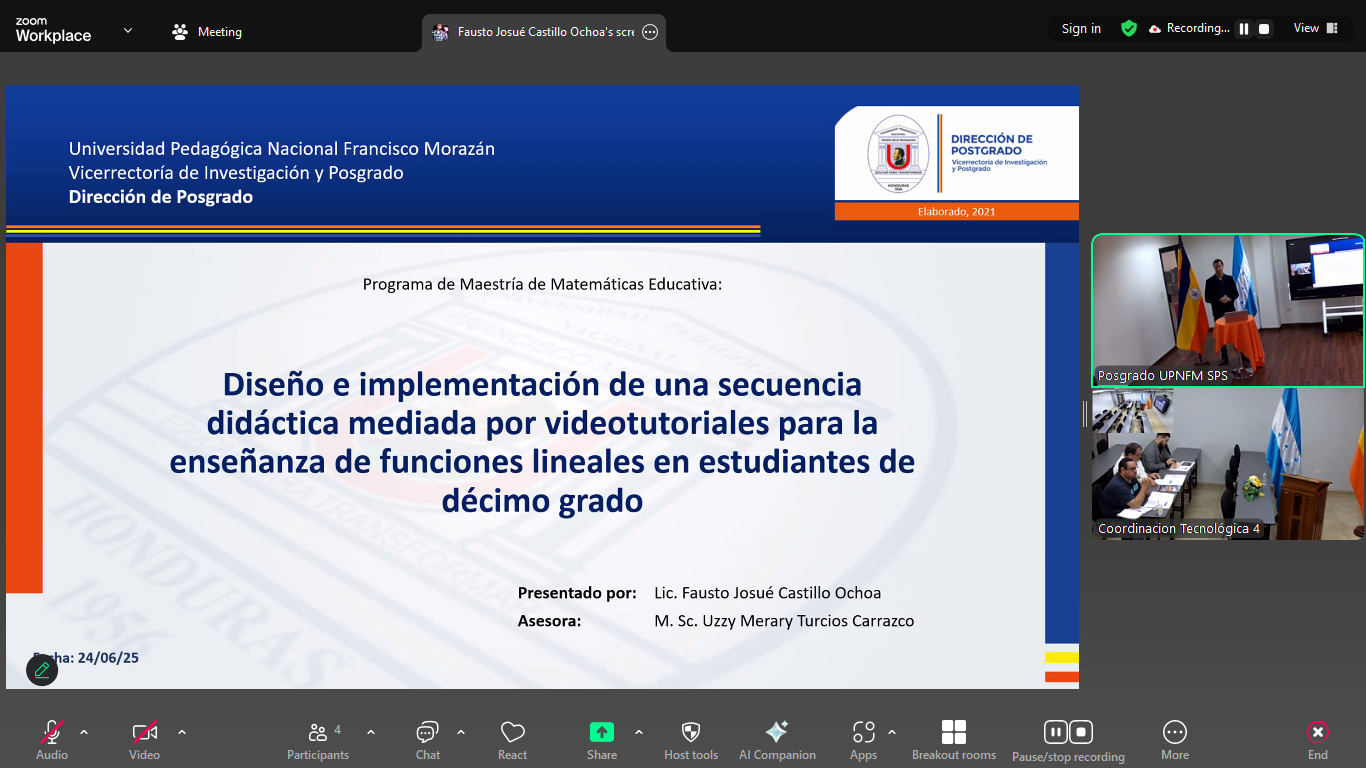The width and height of the screenshot is (1366, 768).
Task: Click the Zoom Workplace logo
Action: (x=53, y=30)
